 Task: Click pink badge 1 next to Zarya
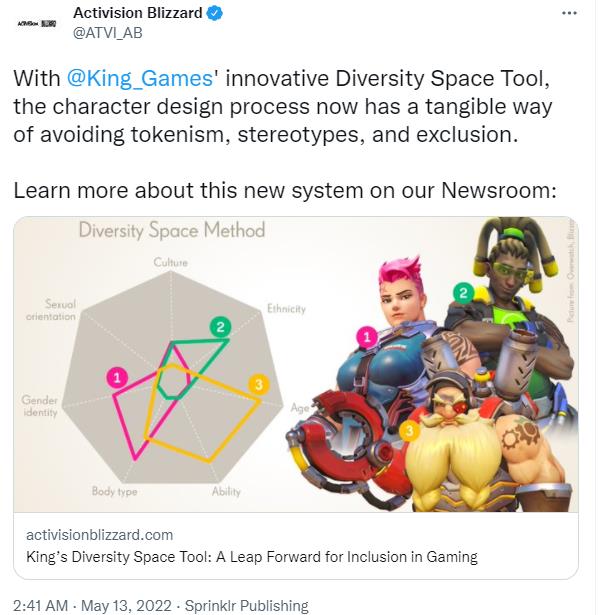click(x=367, y=338)
